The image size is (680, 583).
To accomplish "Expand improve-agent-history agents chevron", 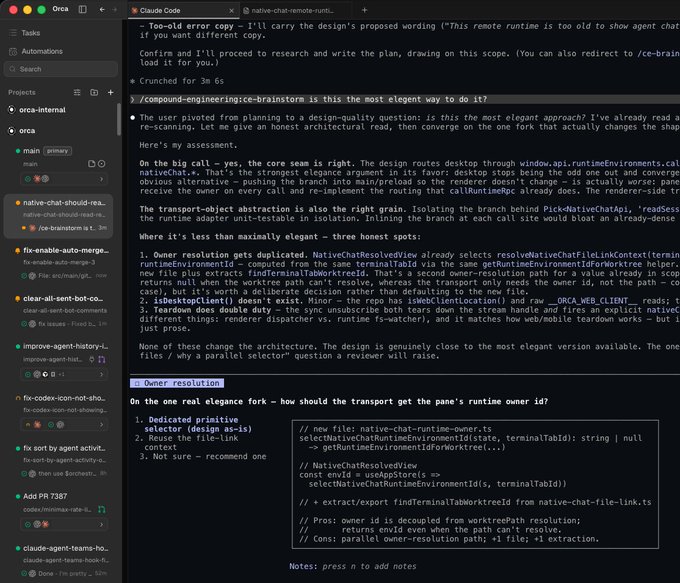I will pyautogui.click(x=101, y=374).
